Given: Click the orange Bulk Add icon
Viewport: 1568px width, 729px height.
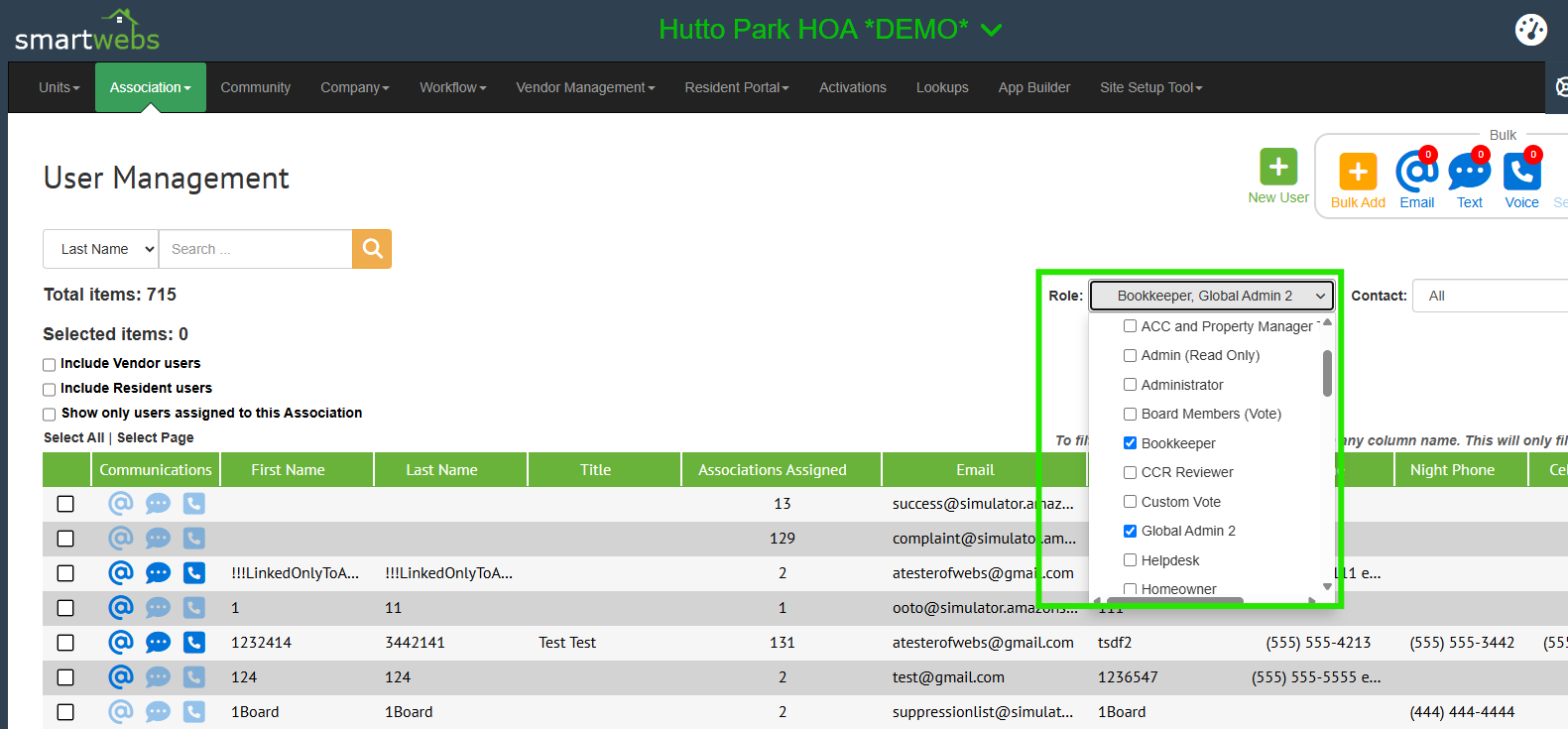Looking at the screenshot, I should (1358, 172).
